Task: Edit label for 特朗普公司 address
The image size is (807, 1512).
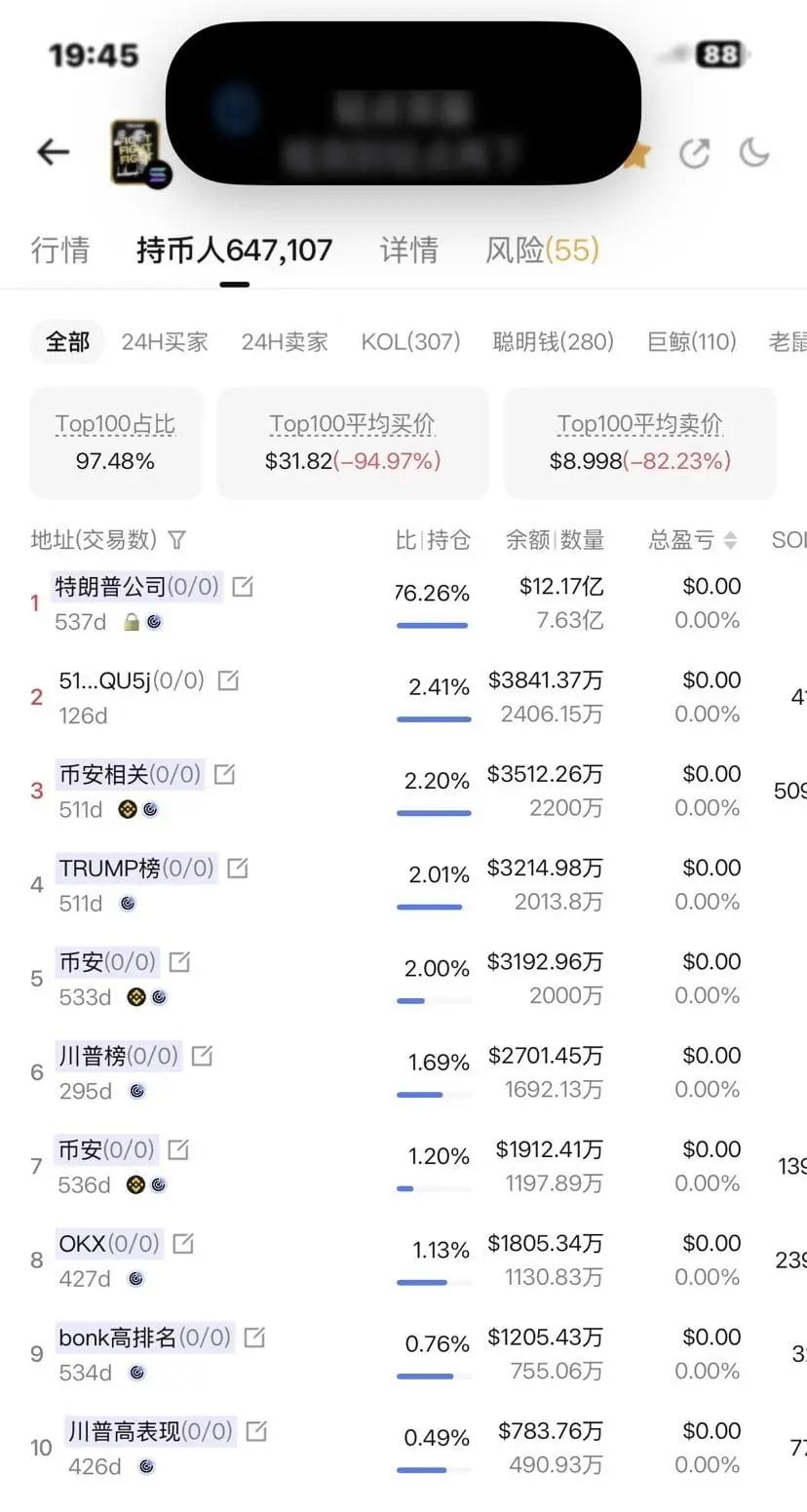Action: pos(242,587)
